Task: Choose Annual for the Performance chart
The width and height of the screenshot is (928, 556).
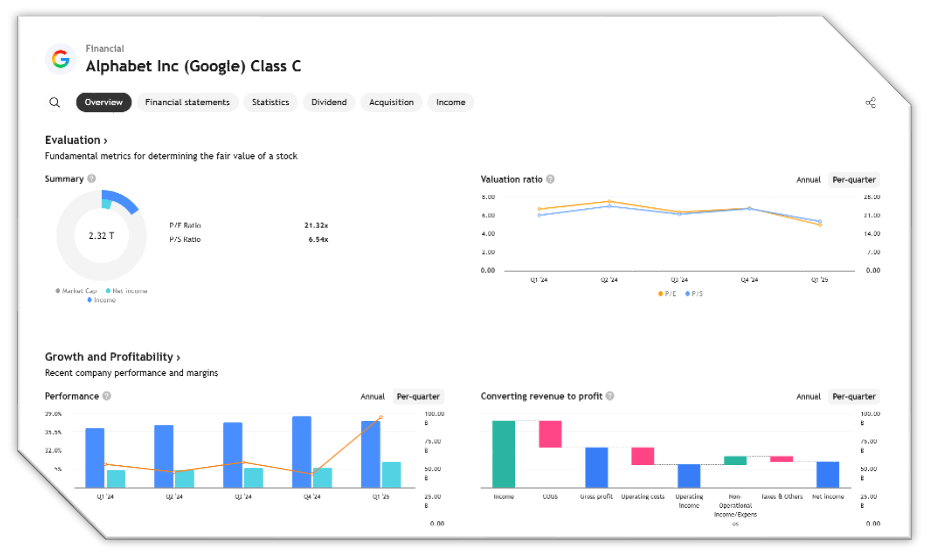Action: pyautogui.click(x=373, y=396)
